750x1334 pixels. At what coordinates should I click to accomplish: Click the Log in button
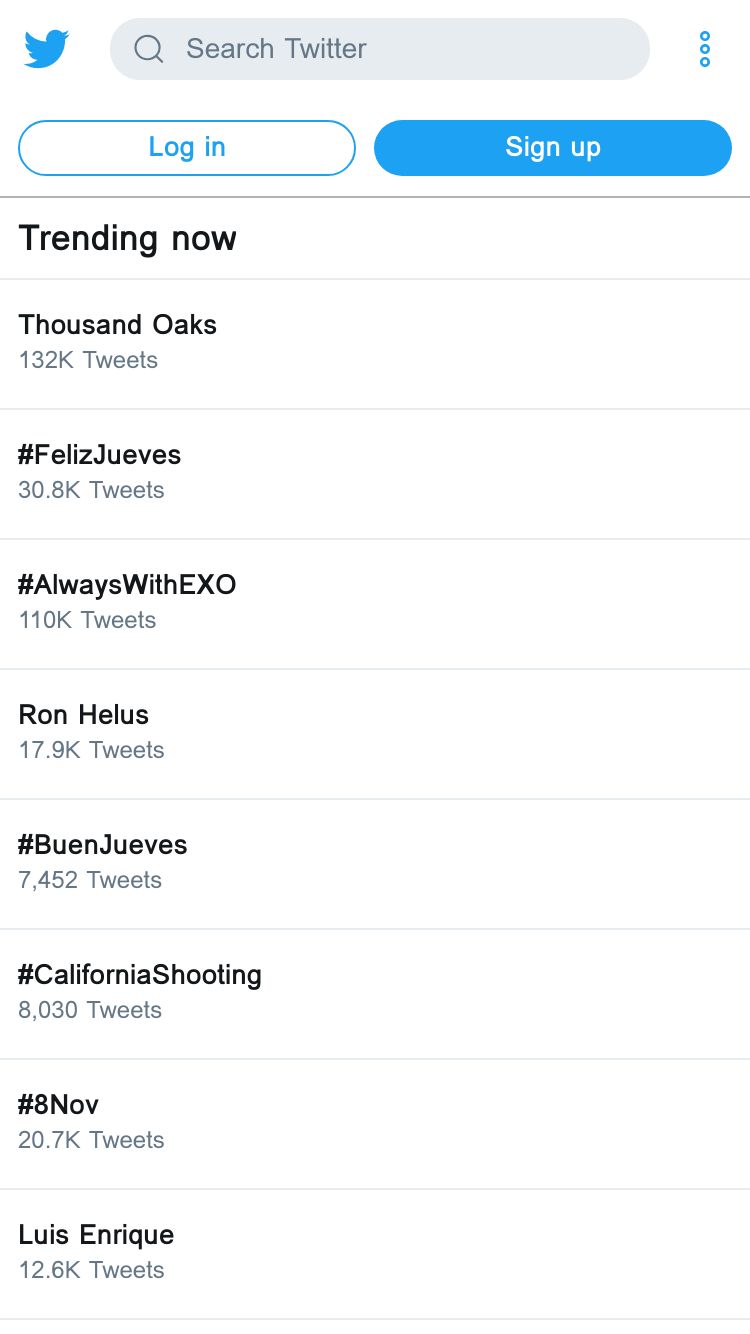tap(187, 148)
